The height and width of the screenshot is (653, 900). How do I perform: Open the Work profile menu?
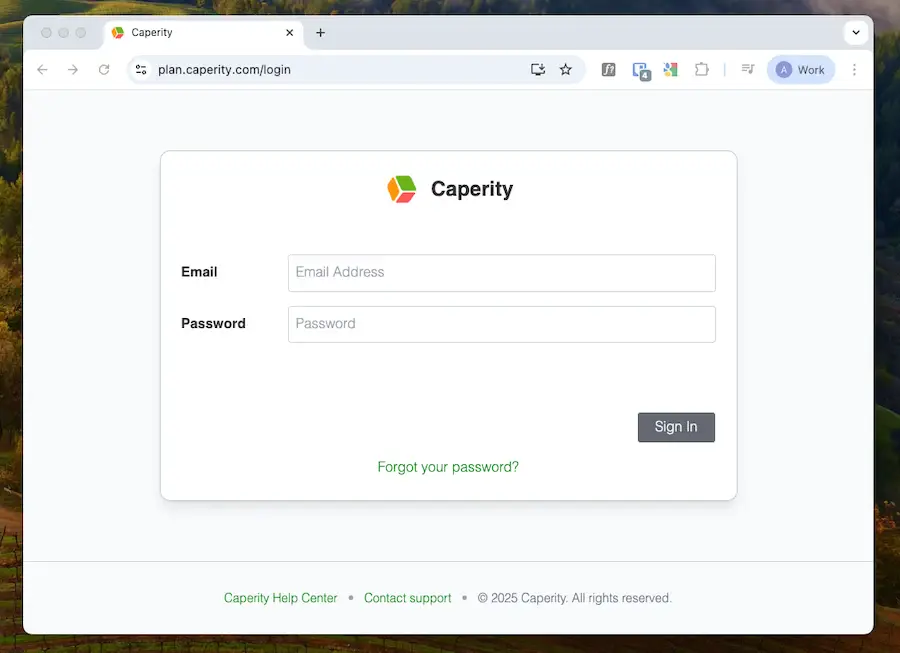pyautogui.click(x=801, y=70)
